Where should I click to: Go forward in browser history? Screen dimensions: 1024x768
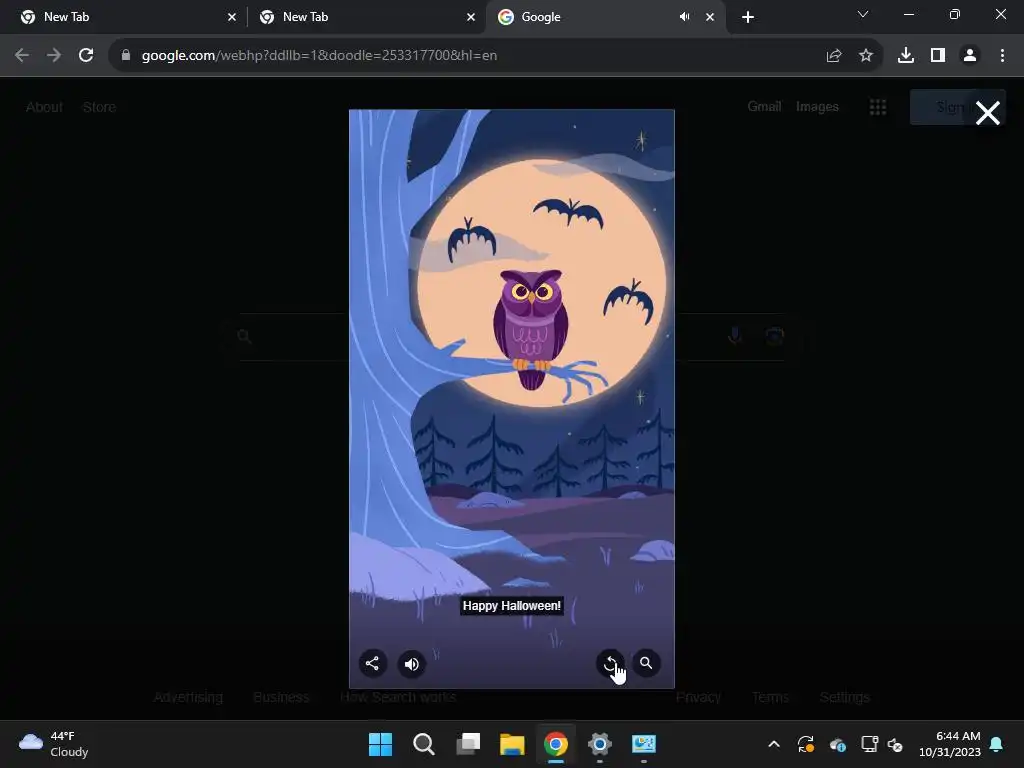coord(54,56)
